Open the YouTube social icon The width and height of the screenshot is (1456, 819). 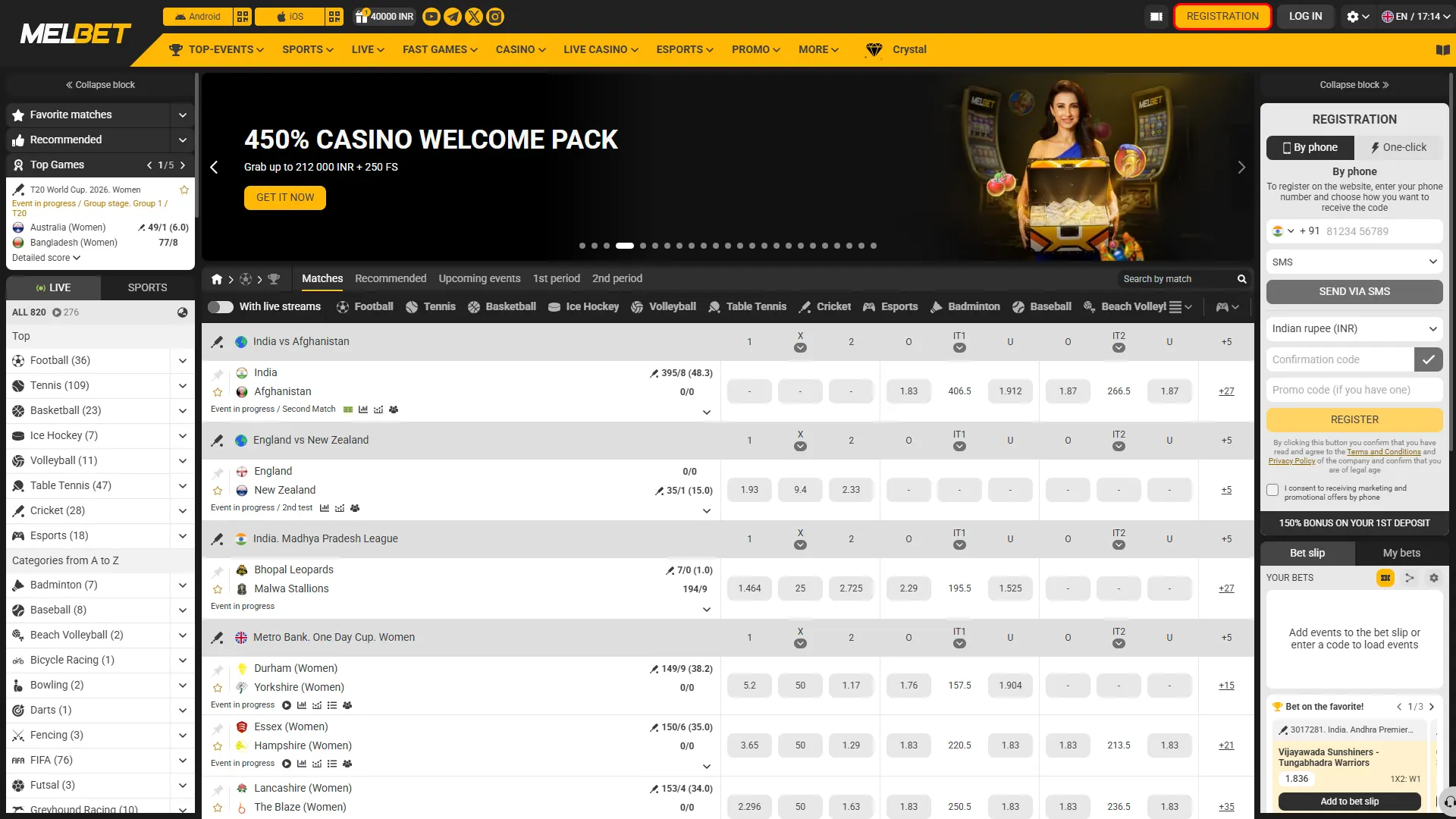tap(431, 17)
